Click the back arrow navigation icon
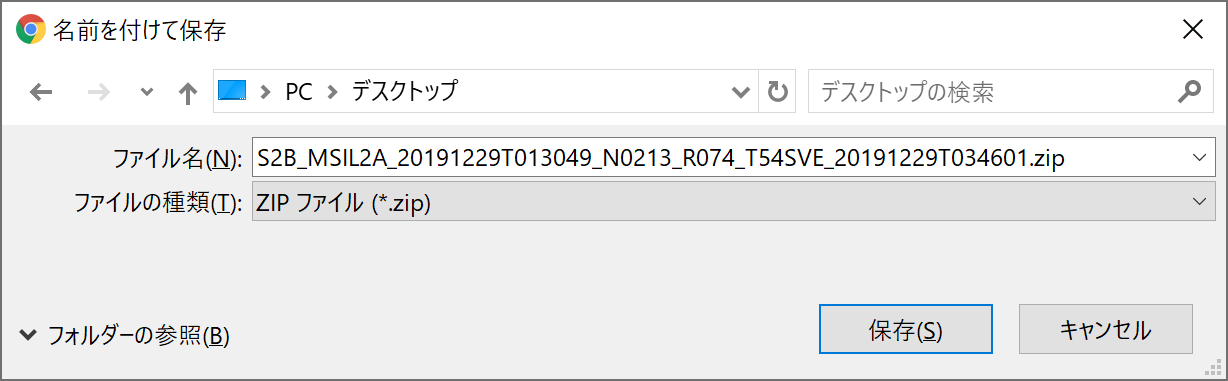 tap(41, 92)
